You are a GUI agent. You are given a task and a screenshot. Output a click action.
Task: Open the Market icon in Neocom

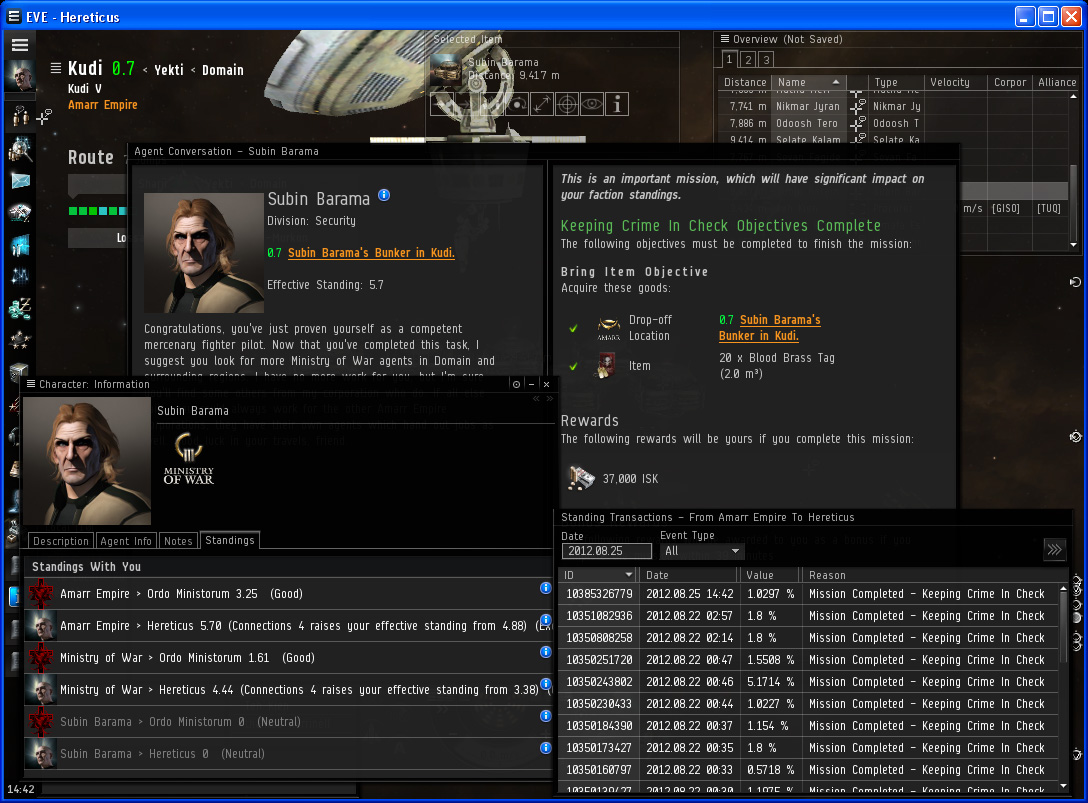[20, 245]
